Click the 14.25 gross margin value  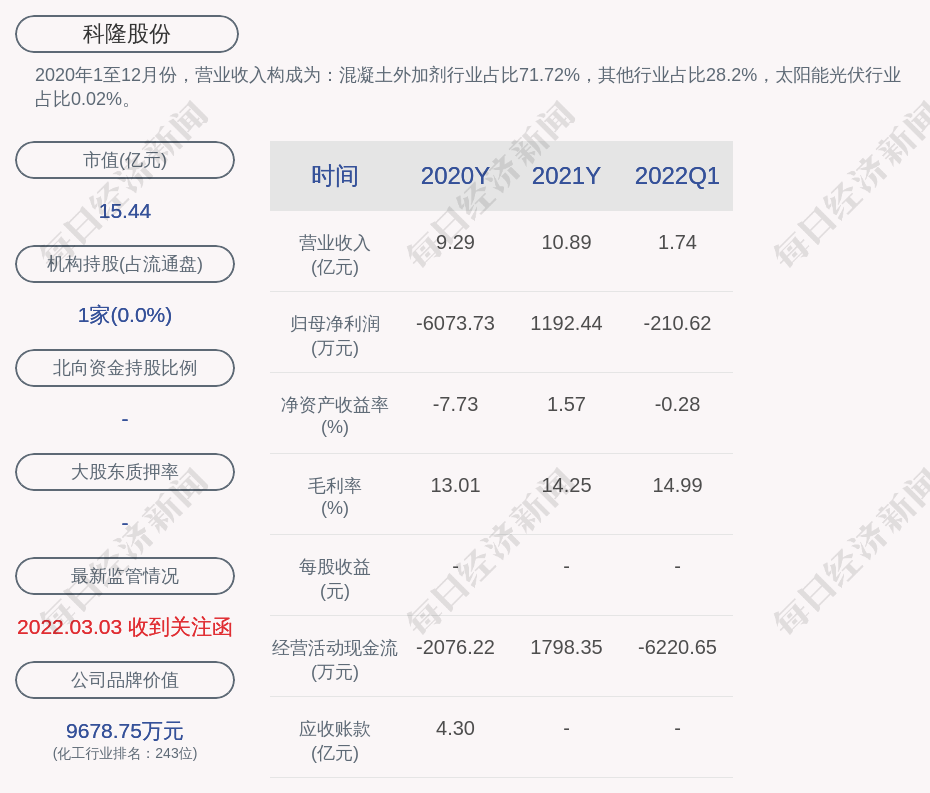pyautogui.click(x=566, y=485)
